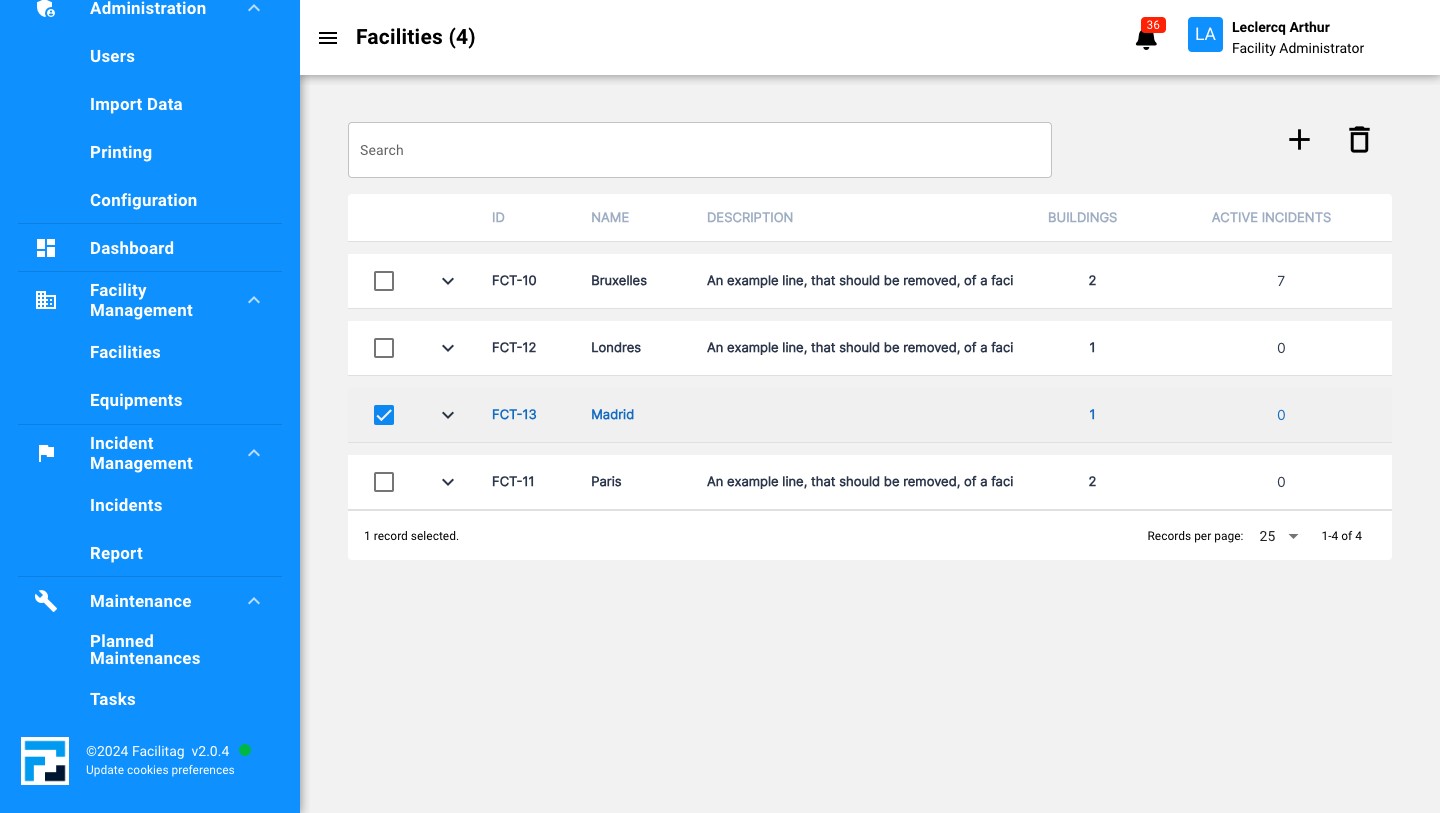The width and height of the screenshot is (1440, 813).
Task: Check the Bruxelles row checkbox
Action: pyautogui.click(x=384, y=281)
